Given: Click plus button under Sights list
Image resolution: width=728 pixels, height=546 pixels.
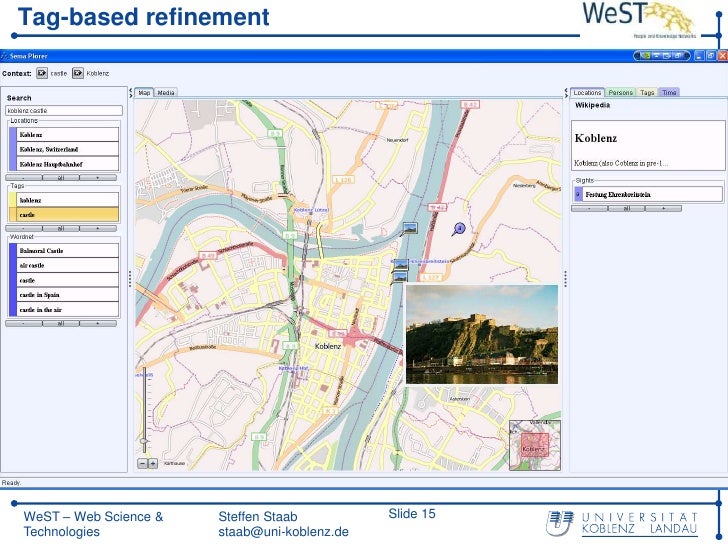Looking at the screenshot, I should [x=663, y=208].
